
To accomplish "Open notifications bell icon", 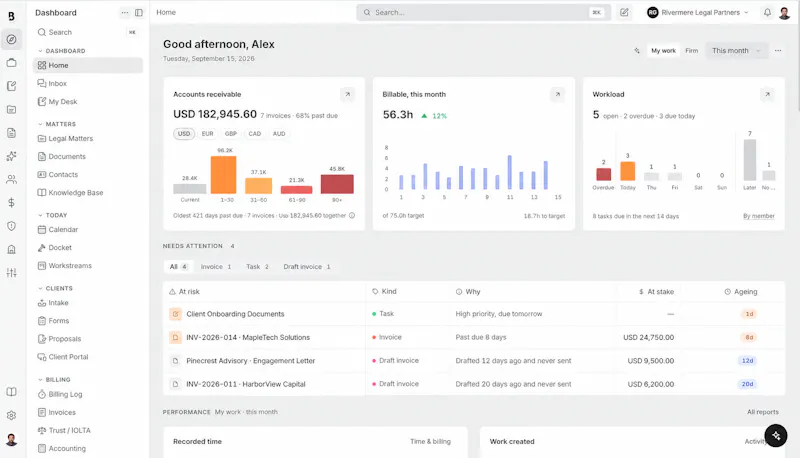I will point(767,12).
